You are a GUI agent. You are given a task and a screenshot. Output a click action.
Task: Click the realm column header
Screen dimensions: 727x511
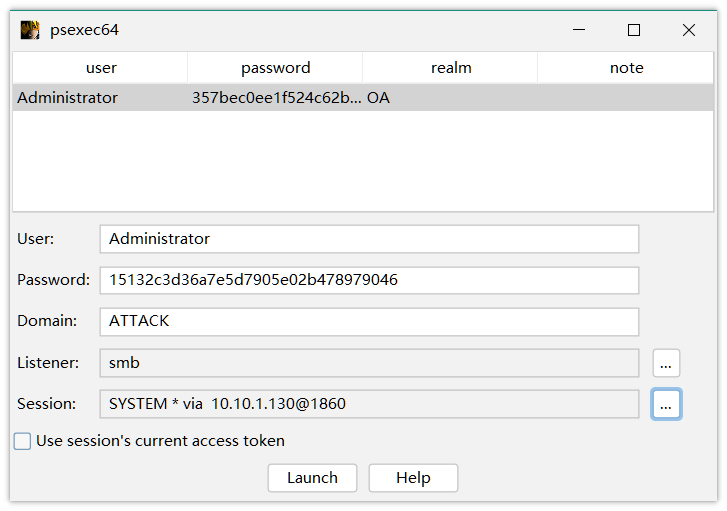(451, 68)
